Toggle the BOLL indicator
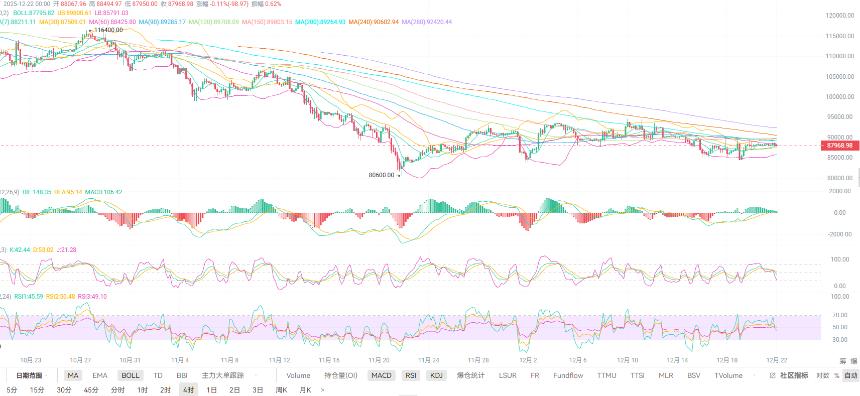Image resolution: width=860 pixels, height=396 pixels. pos(130,376)
